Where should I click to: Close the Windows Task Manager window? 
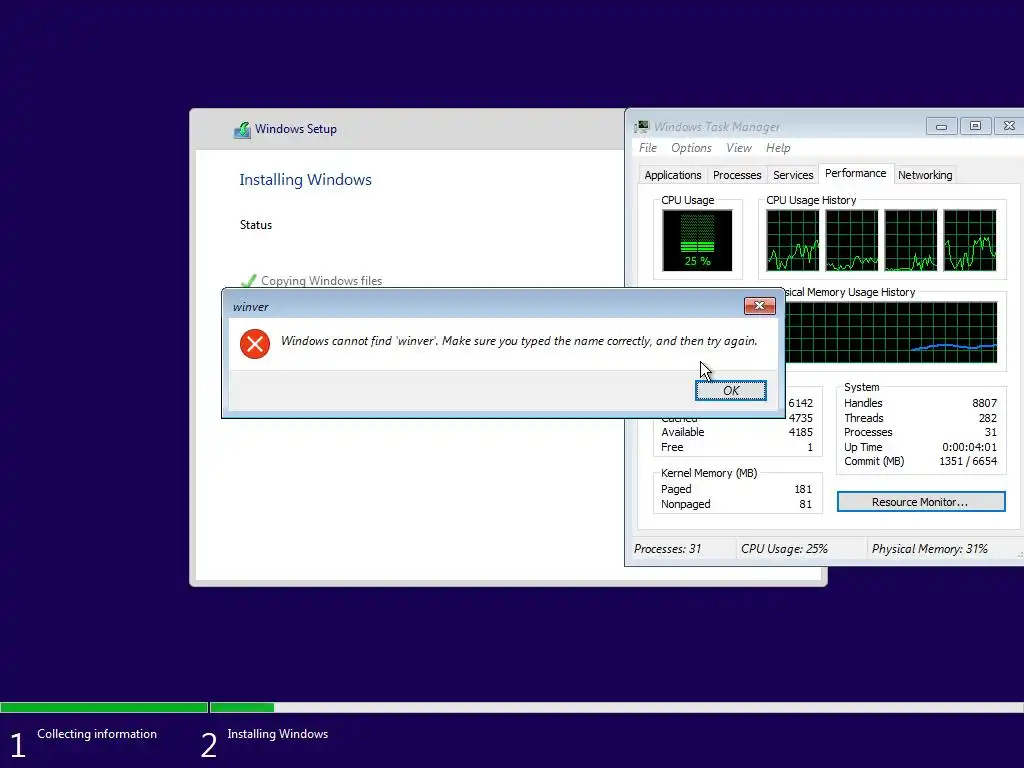[x=1008, y=126]
